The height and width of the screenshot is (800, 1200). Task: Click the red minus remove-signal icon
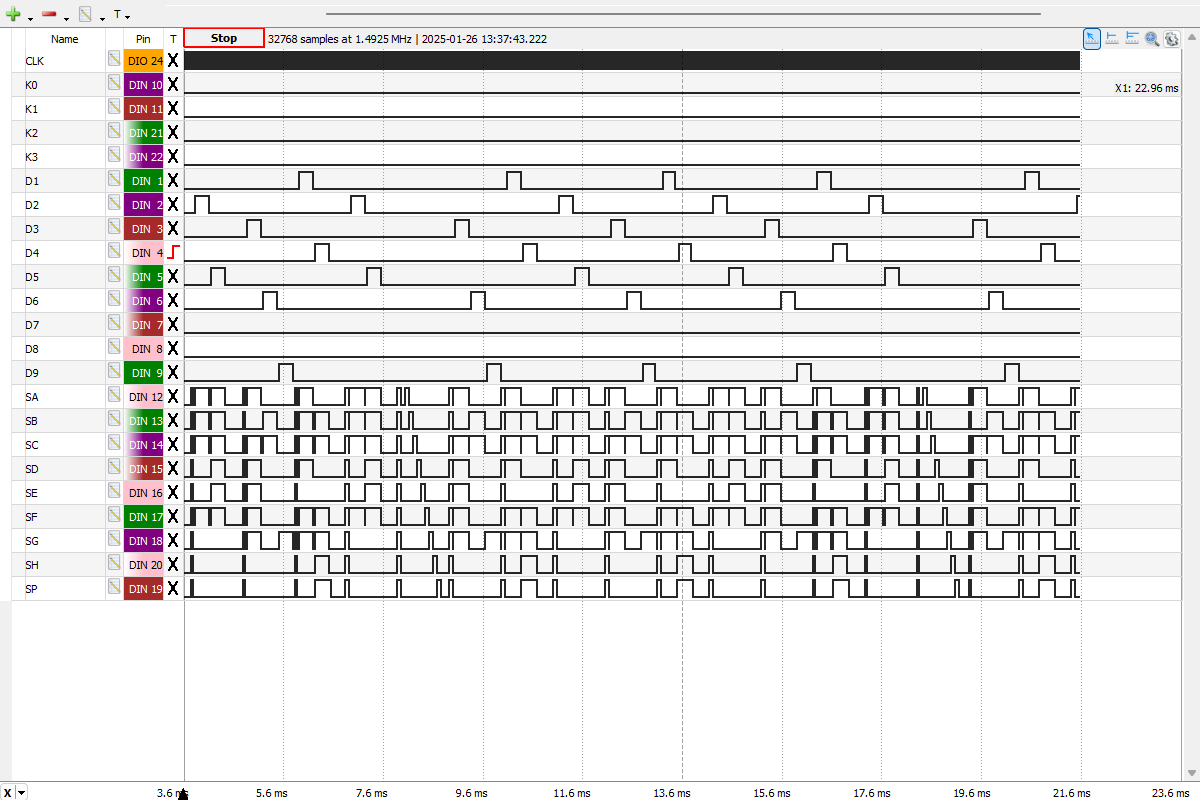(49, 14)
